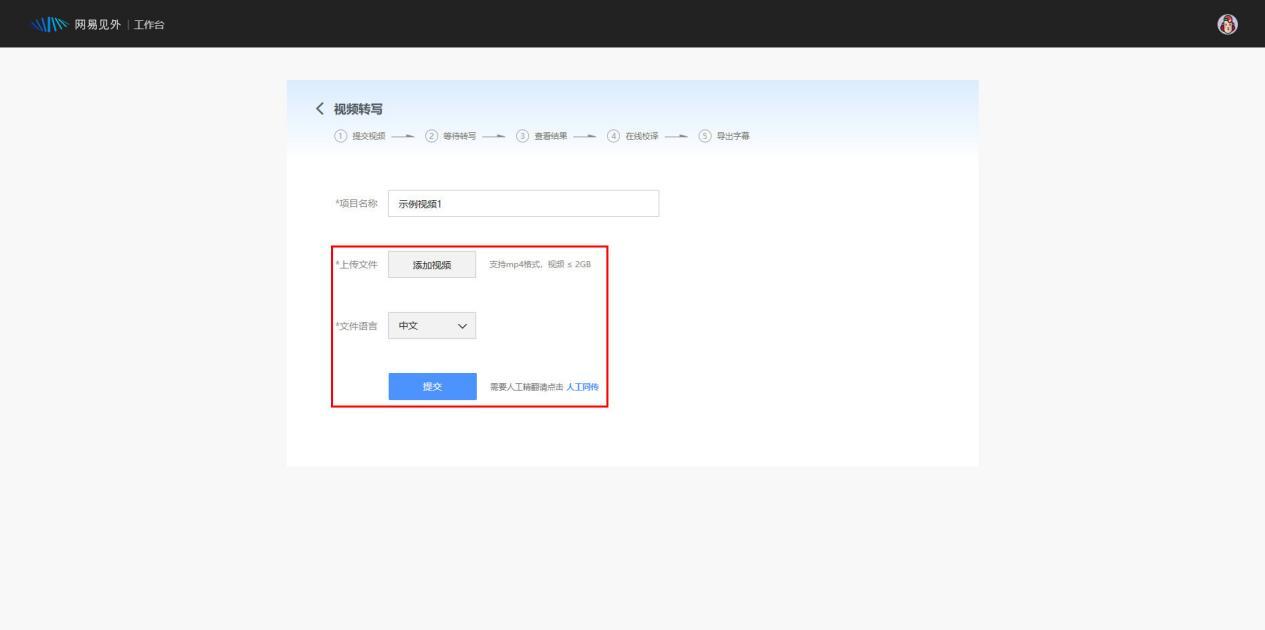The width and height of the screenshot is (1265, 630).
Task: Focus the 项目名称 input field
Action: coord(523,203)
